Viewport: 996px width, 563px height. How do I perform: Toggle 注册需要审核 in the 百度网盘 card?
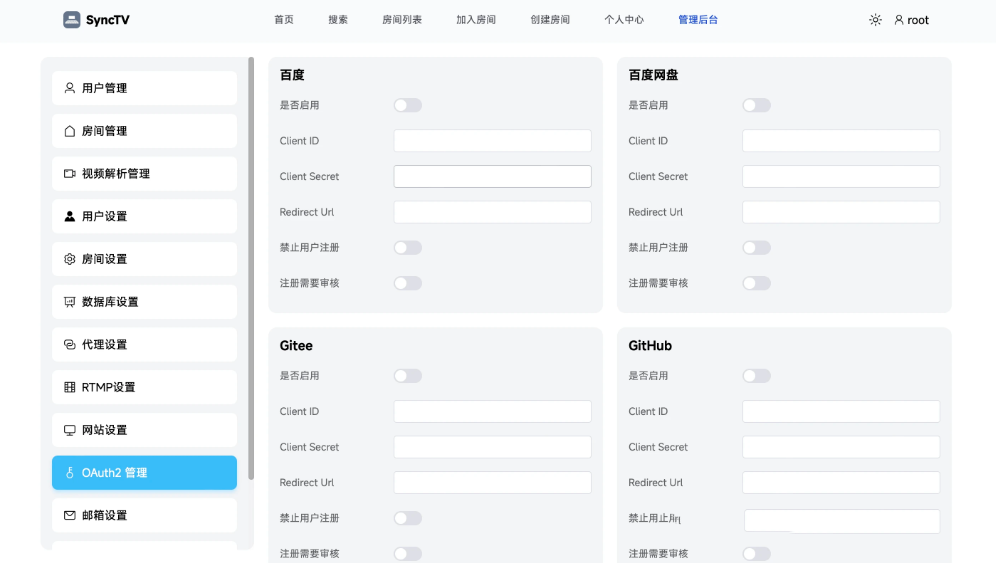click(757, 283)
